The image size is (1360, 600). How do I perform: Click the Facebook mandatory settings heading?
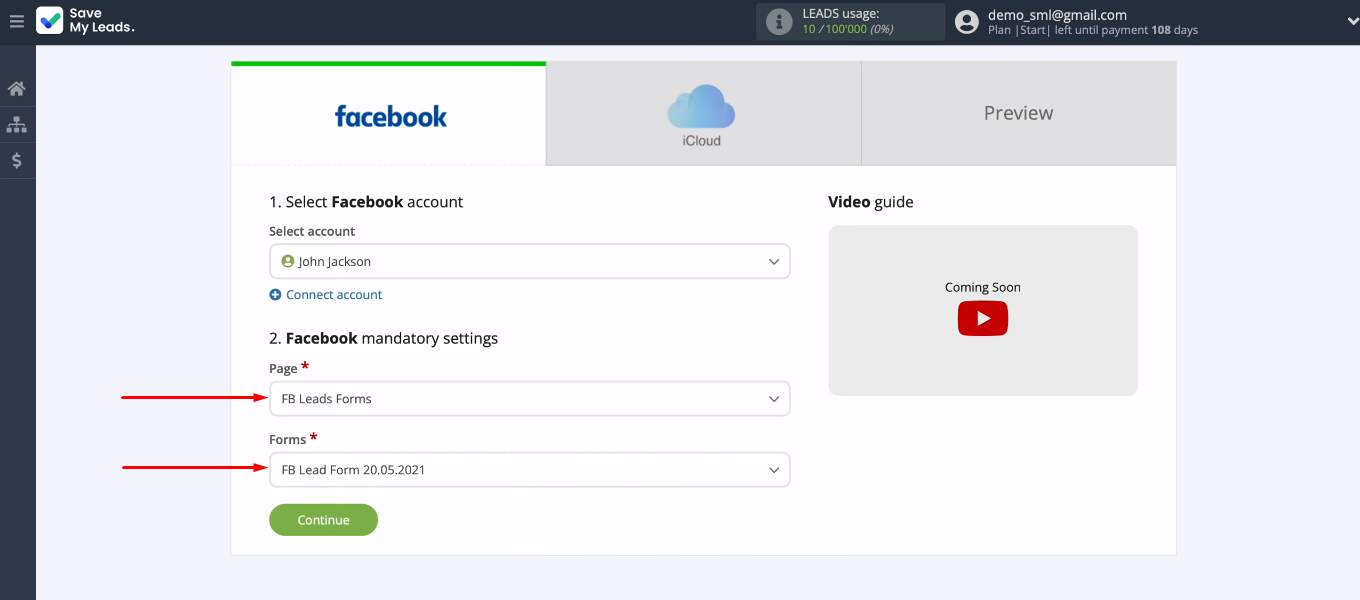coord(383,338)
